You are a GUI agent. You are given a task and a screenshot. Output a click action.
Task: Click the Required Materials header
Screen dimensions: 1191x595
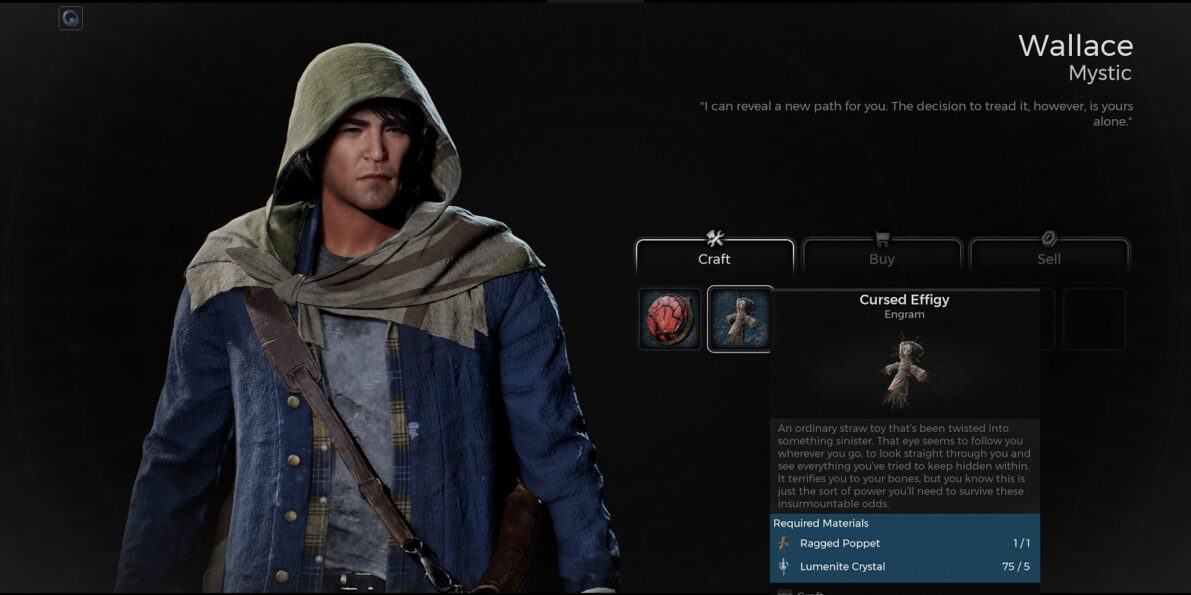click(x=820, y=523)
